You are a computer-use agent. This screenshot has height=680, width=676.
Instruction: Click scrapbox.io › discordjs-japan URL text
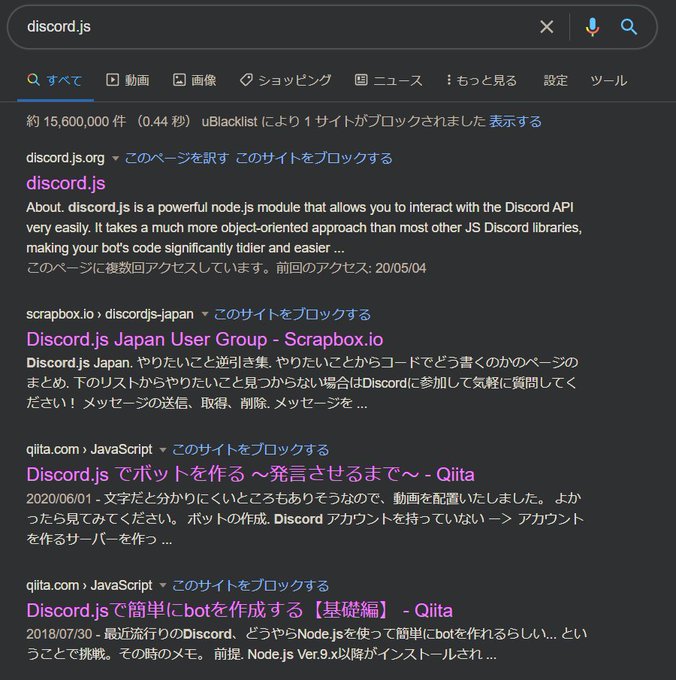point(110,314)
